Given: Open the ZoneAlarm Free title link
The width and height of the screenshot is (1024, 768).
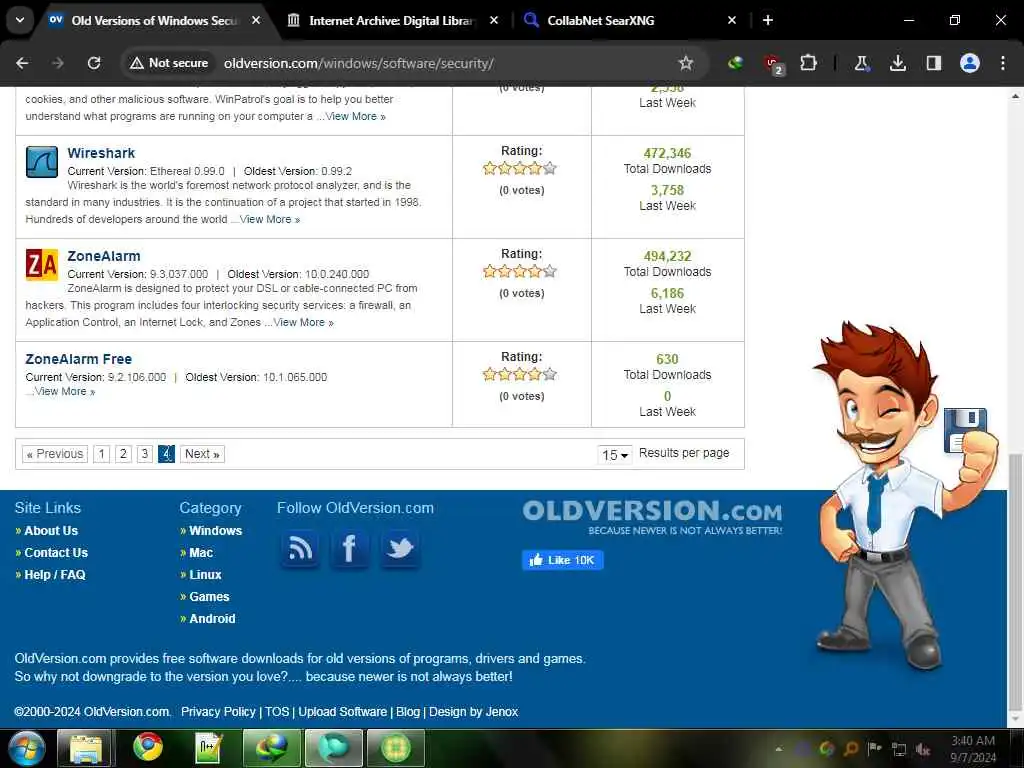Looking at the screenshot, I should (78, 359).
